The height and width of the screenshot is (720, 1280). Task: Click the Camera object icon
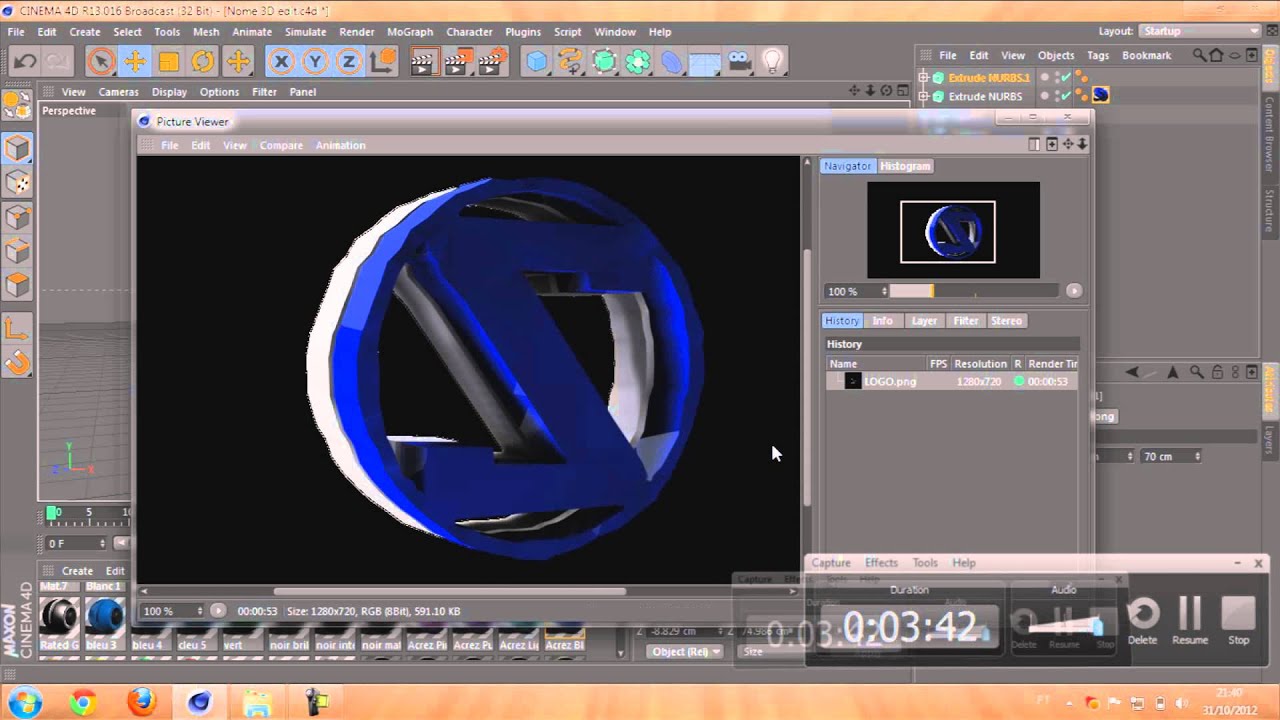[x=739, y=62]
